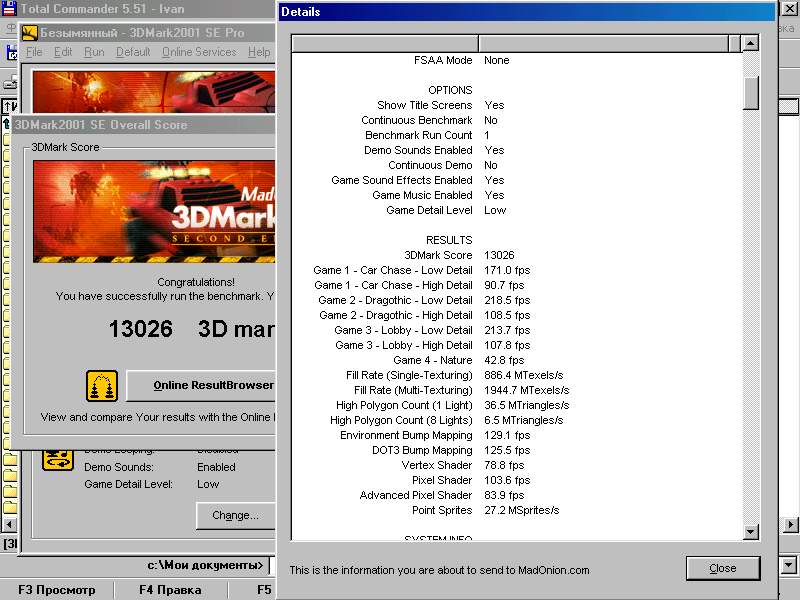Viewport: 800px width, 600px height.
Task: Click the yellow demo looping options icon
Action: pos(57,458)
